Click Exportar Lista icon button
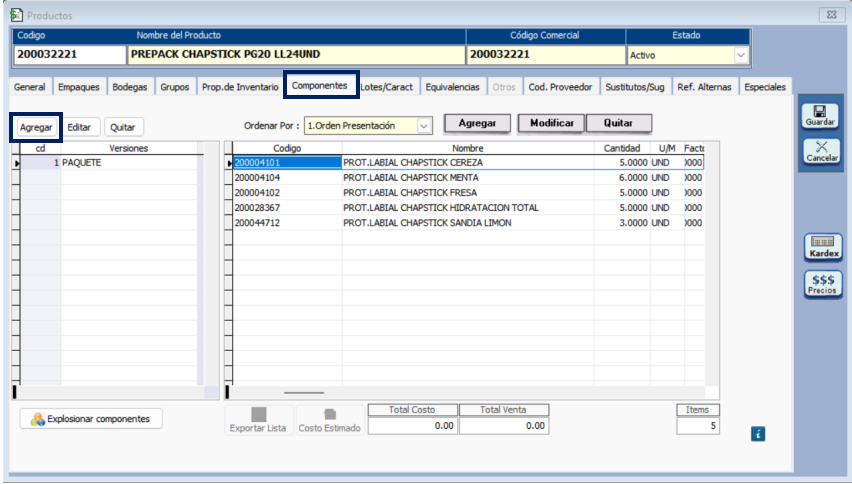The image size is (852, 484). pyautogui.click(x=258, y=420)
